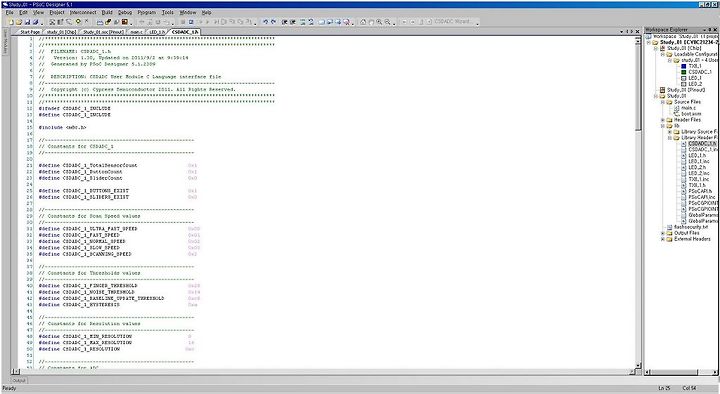
Task: Expand the External Headers folder node
Action: [663, 239]
